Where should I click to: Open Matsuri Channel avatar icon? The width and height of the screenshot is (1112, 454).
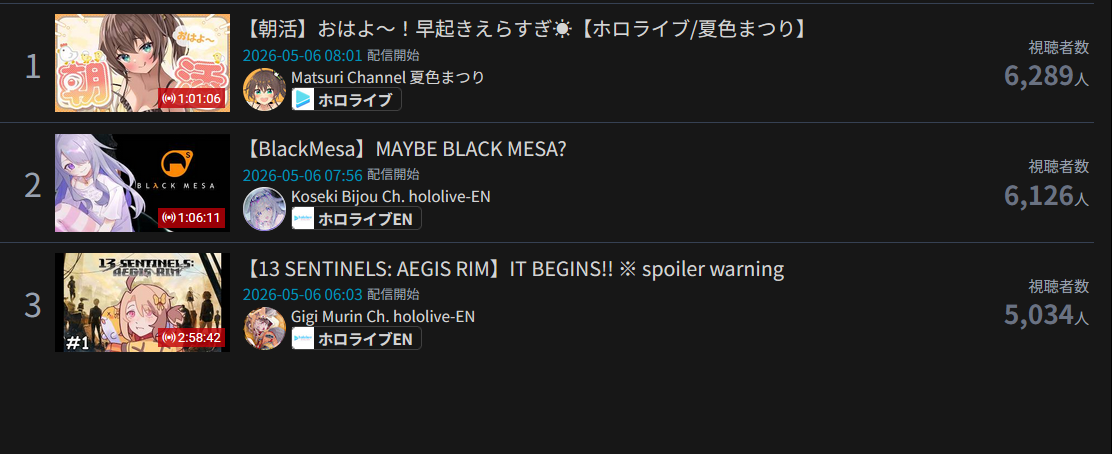pos(265,89)
